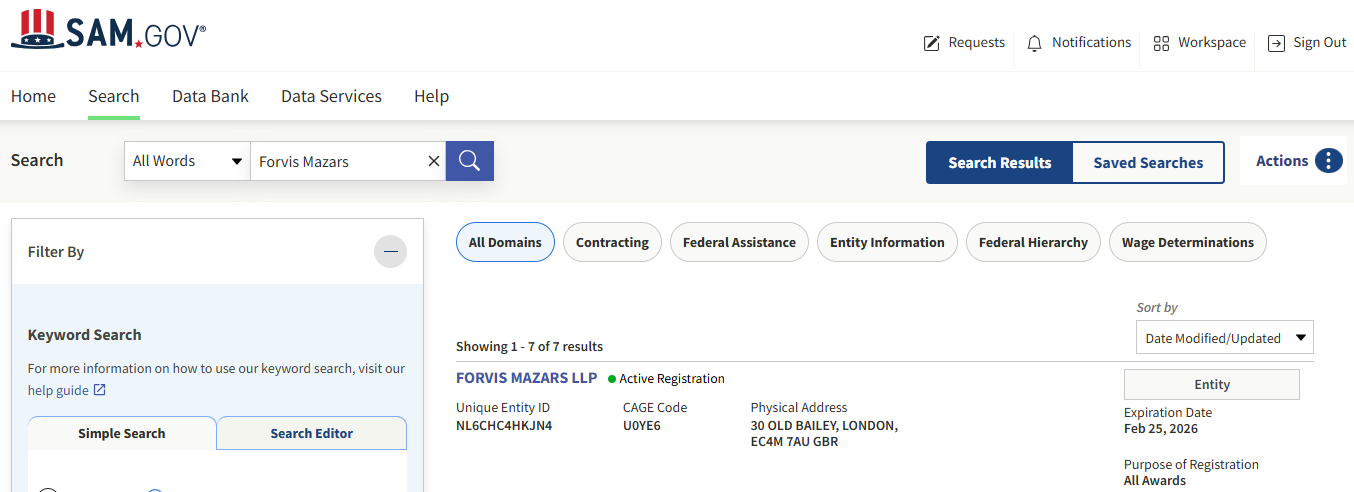The image size is (1354, 492).
Task: Clear the search text with X
Action: (433, 161)
